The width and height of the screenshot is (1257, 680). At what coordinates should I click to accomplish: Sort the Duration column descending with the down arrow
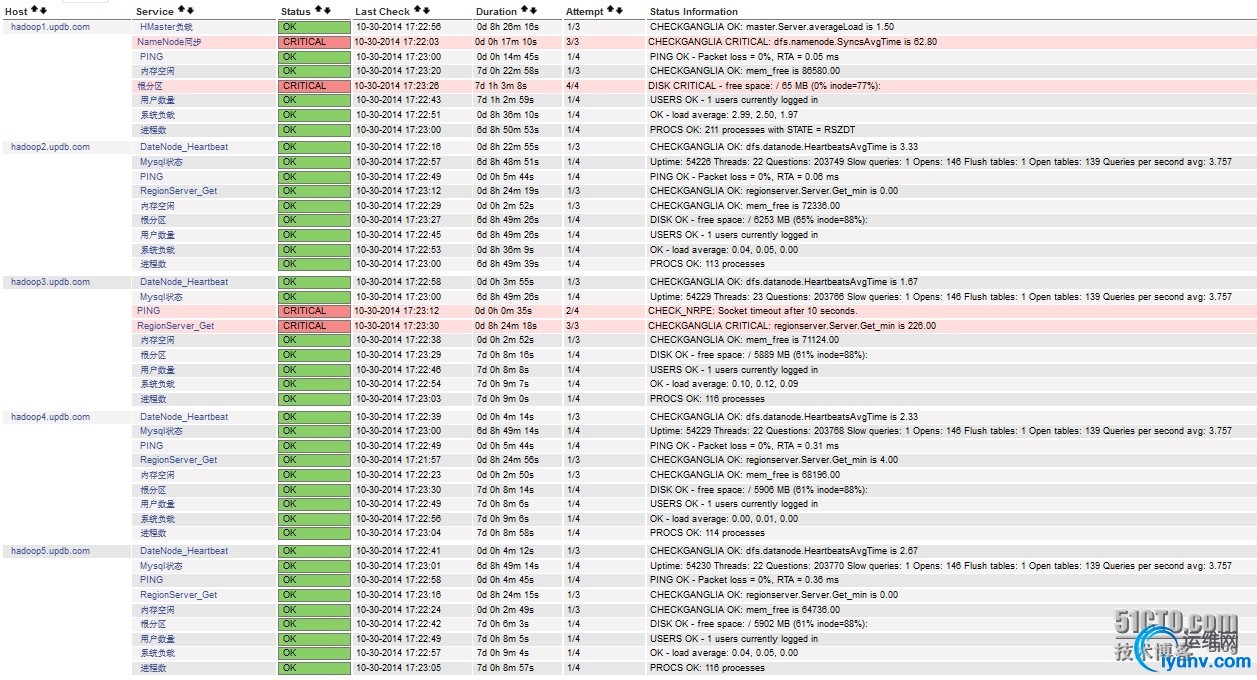point(534,10)
